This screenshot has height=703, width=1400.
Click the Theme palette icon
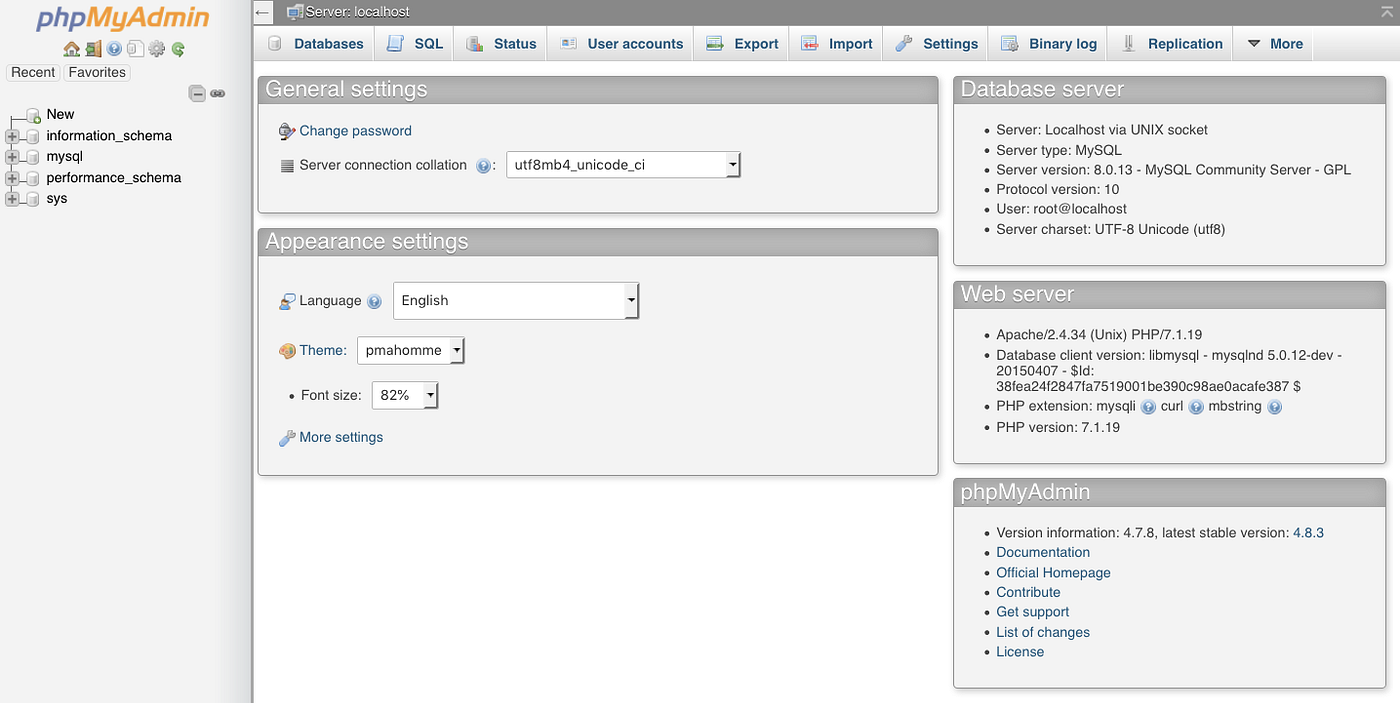pos(287,351)
